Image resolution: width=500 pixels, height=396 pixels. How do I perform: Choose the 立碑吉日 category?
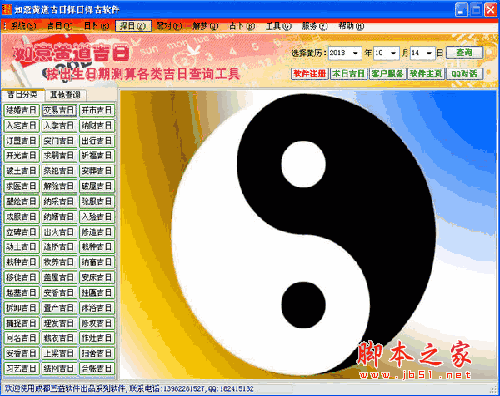click(21, 232)
